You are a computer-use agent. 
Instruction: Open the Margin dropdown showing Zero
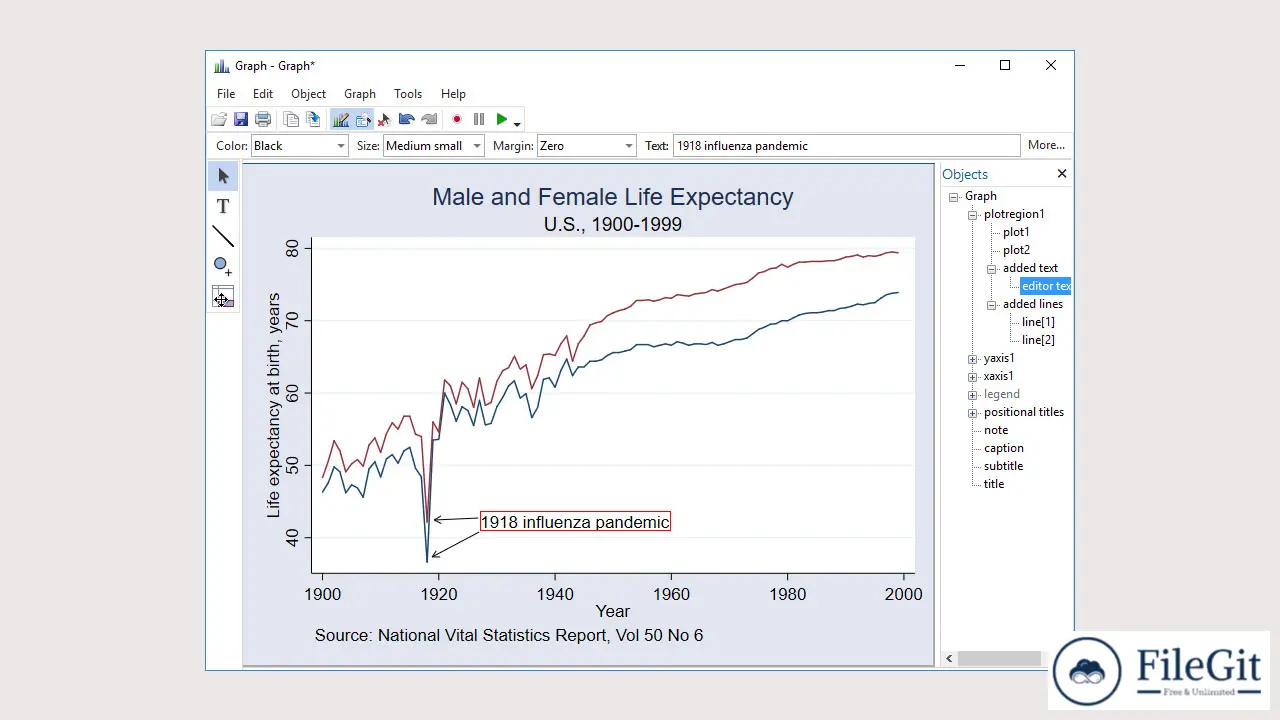(x=586, y=146)
